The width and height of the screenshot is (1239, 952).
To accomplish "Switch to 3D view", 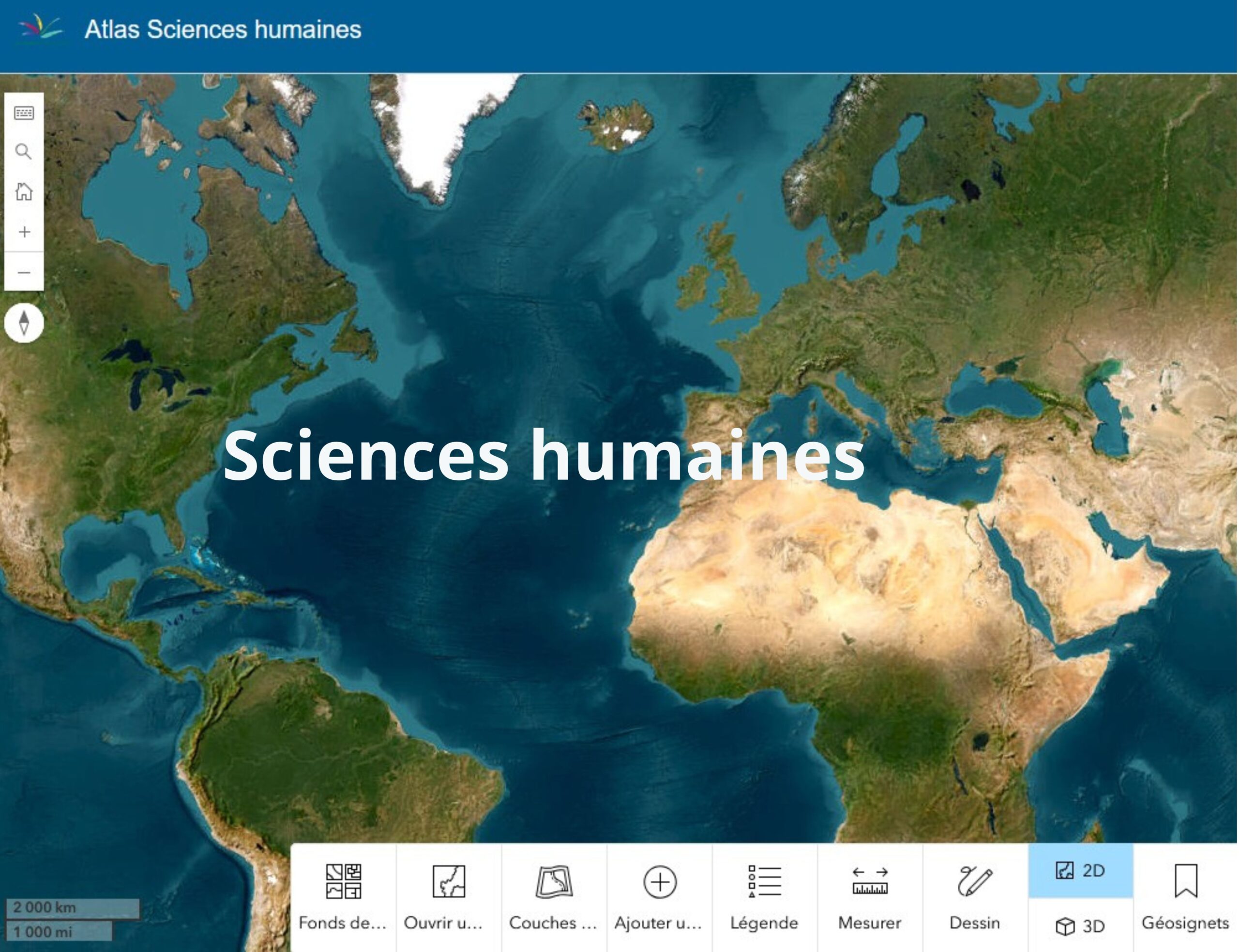I will pyautogui.click(x=1080, y=926).
